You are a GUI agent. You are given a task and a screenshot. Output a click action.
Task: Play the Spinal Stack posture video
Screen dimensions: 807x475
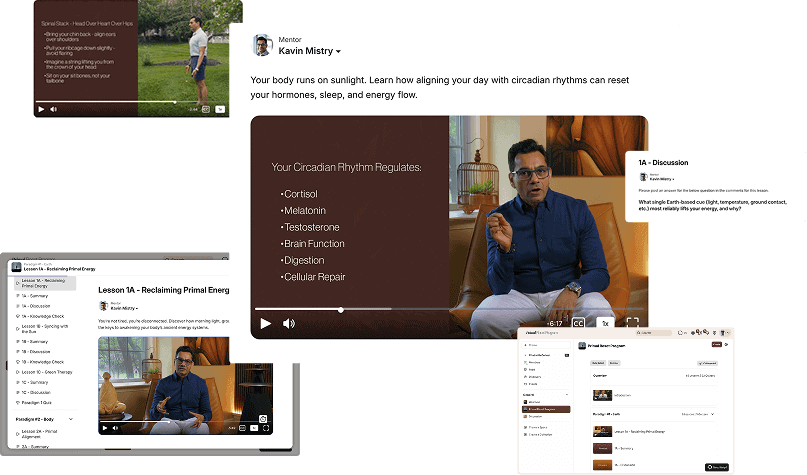tap(41, 109)
